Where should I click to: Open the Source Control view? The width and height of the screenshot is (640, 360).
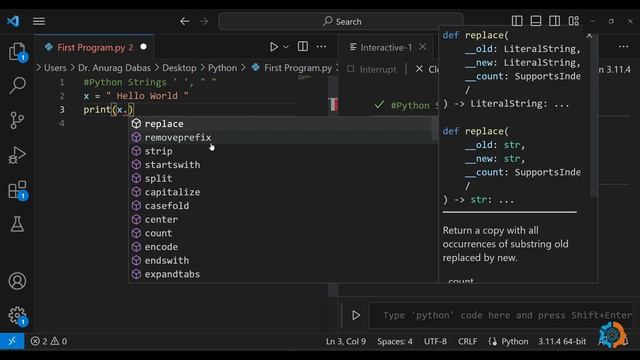tap(17, 120)
